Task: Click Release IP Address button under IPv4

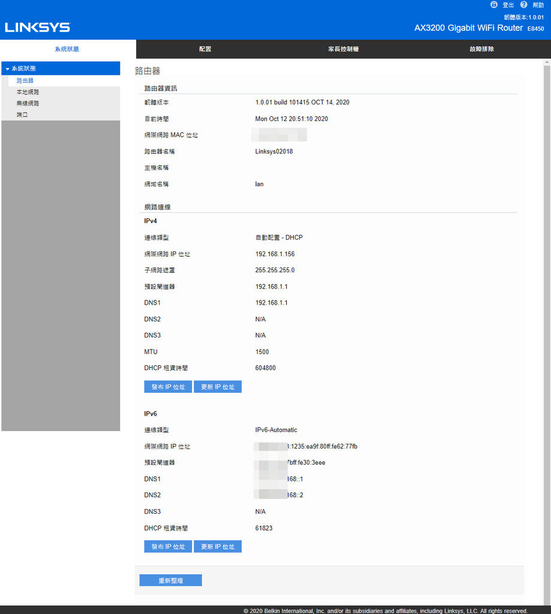Action: [168, 387]
